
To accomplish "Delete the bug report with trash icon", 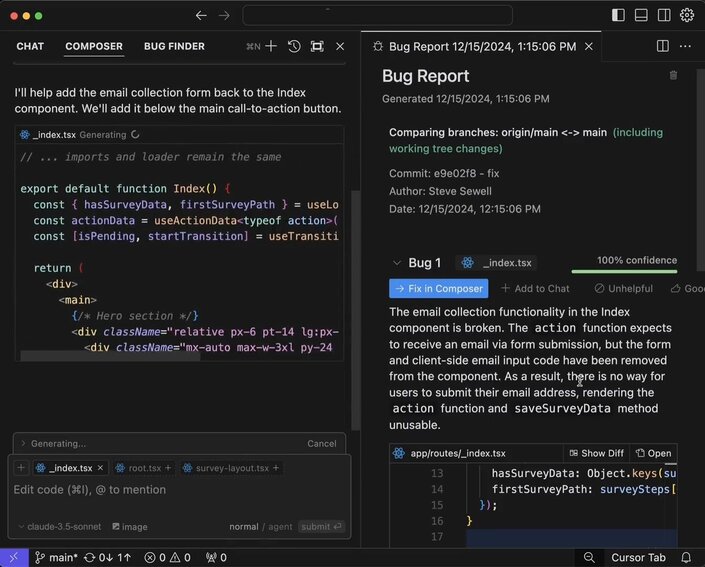I will coord(673,75).
